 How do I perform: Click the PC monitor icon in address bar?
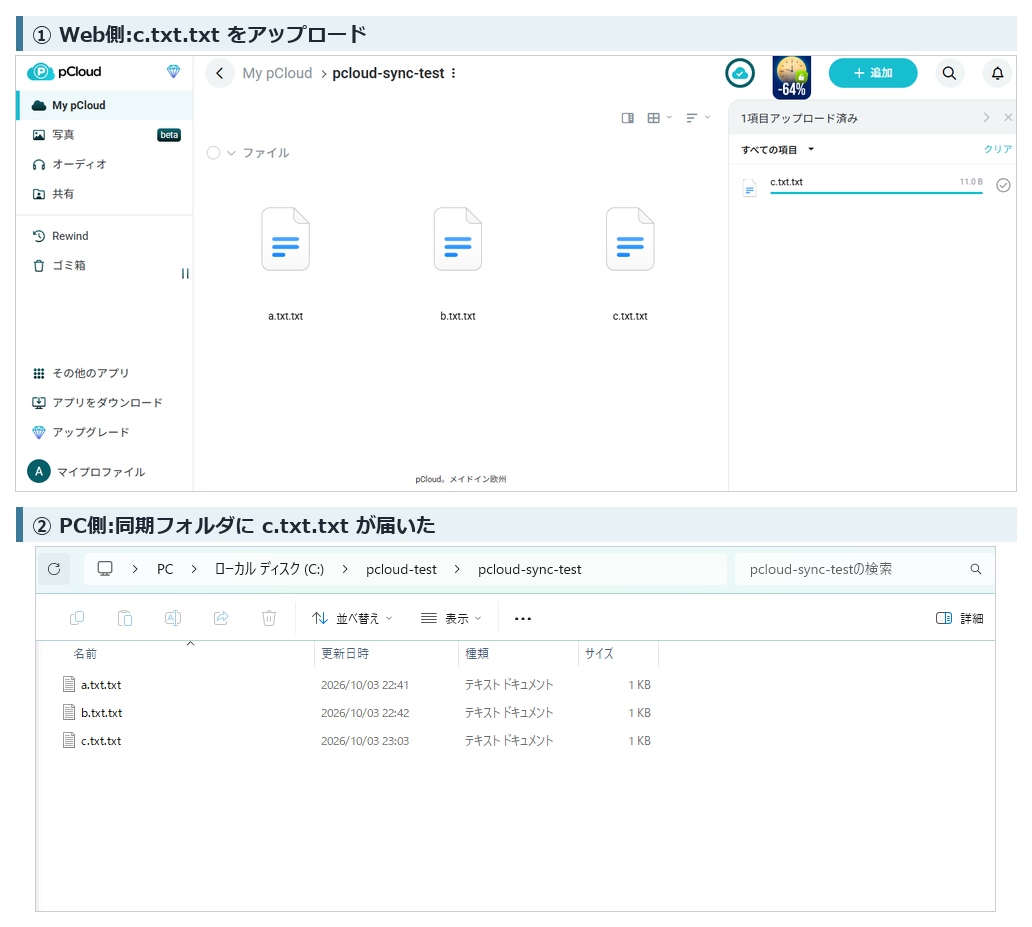click(105, 569)
